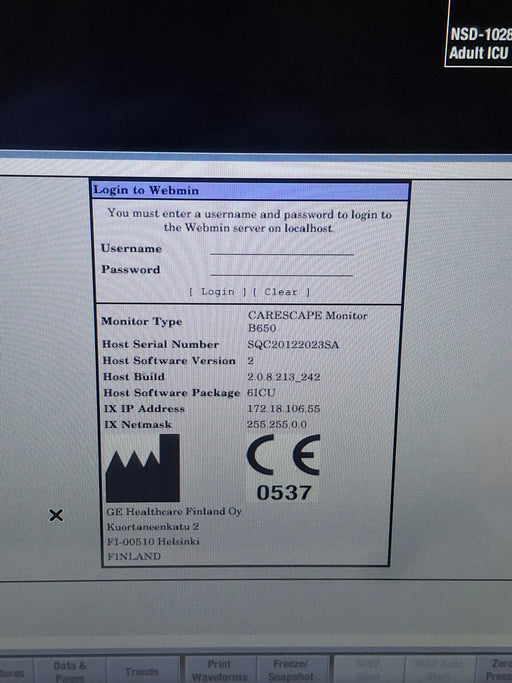Click the Login button
512x683 pixels.
217,292
